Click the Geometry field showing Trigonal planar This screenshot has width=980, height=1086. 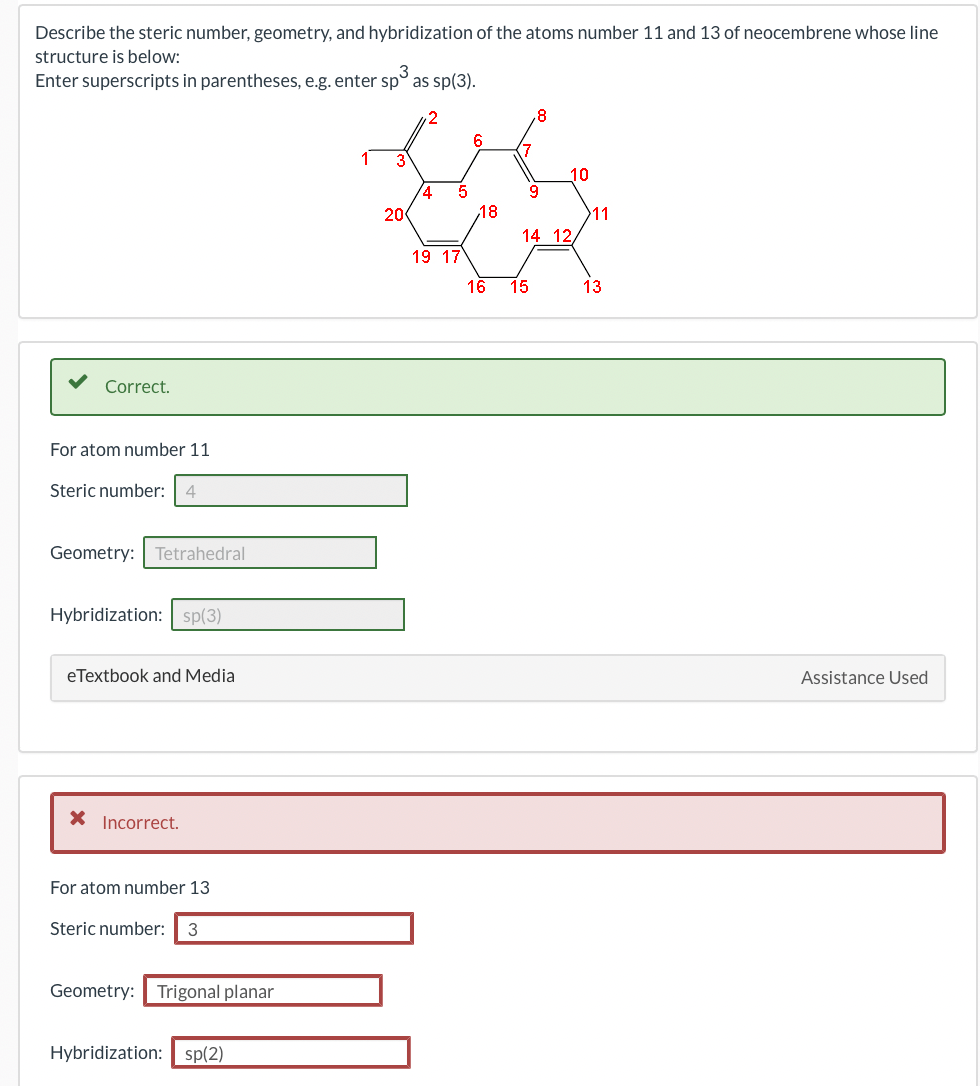click(262, 990)
